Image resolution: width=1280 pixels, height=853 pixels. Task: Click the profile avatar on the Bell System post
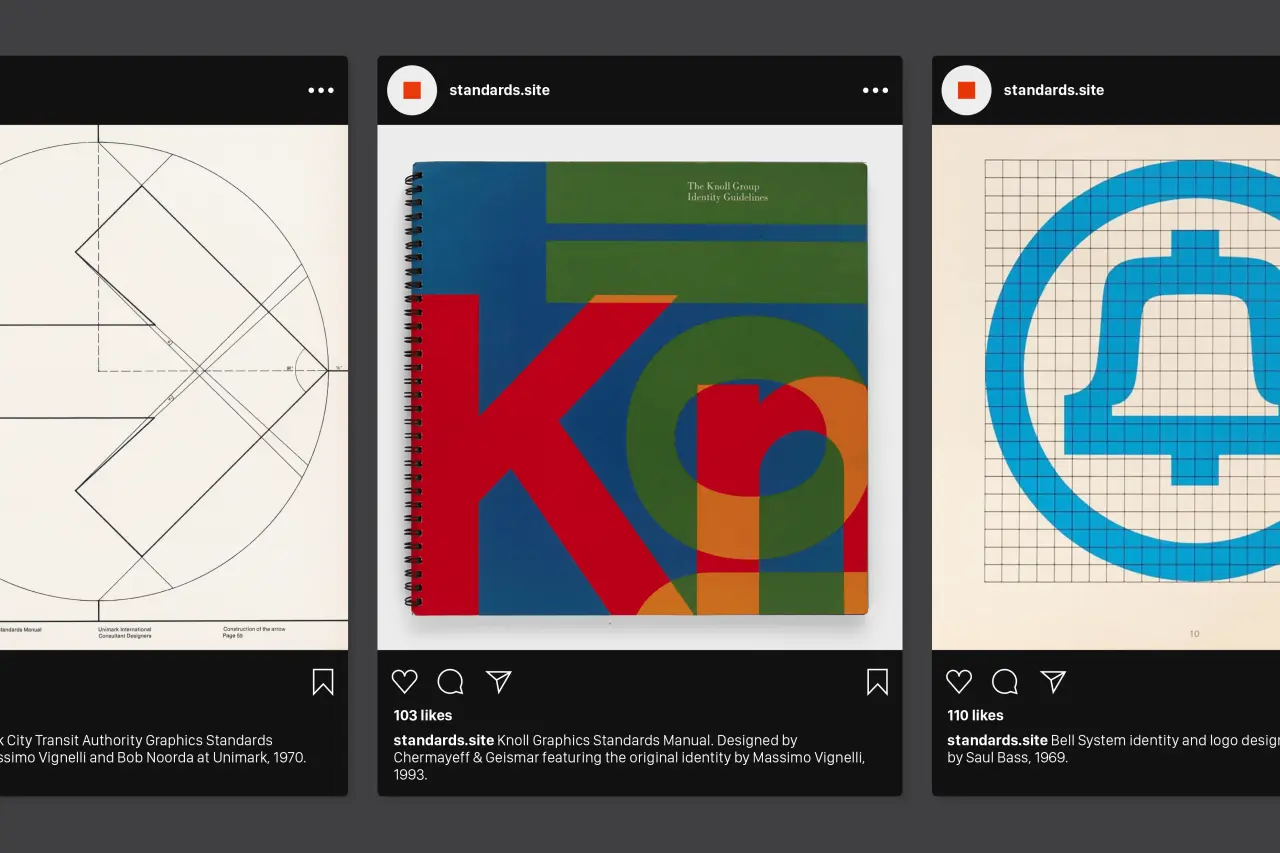tap(966, 90)
